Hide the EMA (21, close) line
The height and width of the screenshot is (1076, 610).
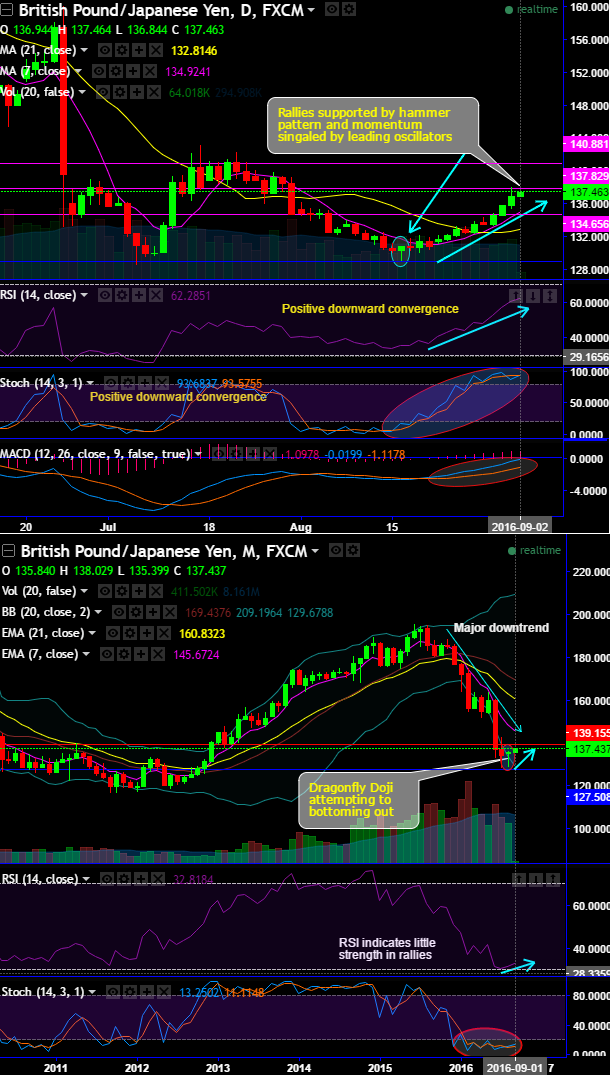[x=111, y=633]
